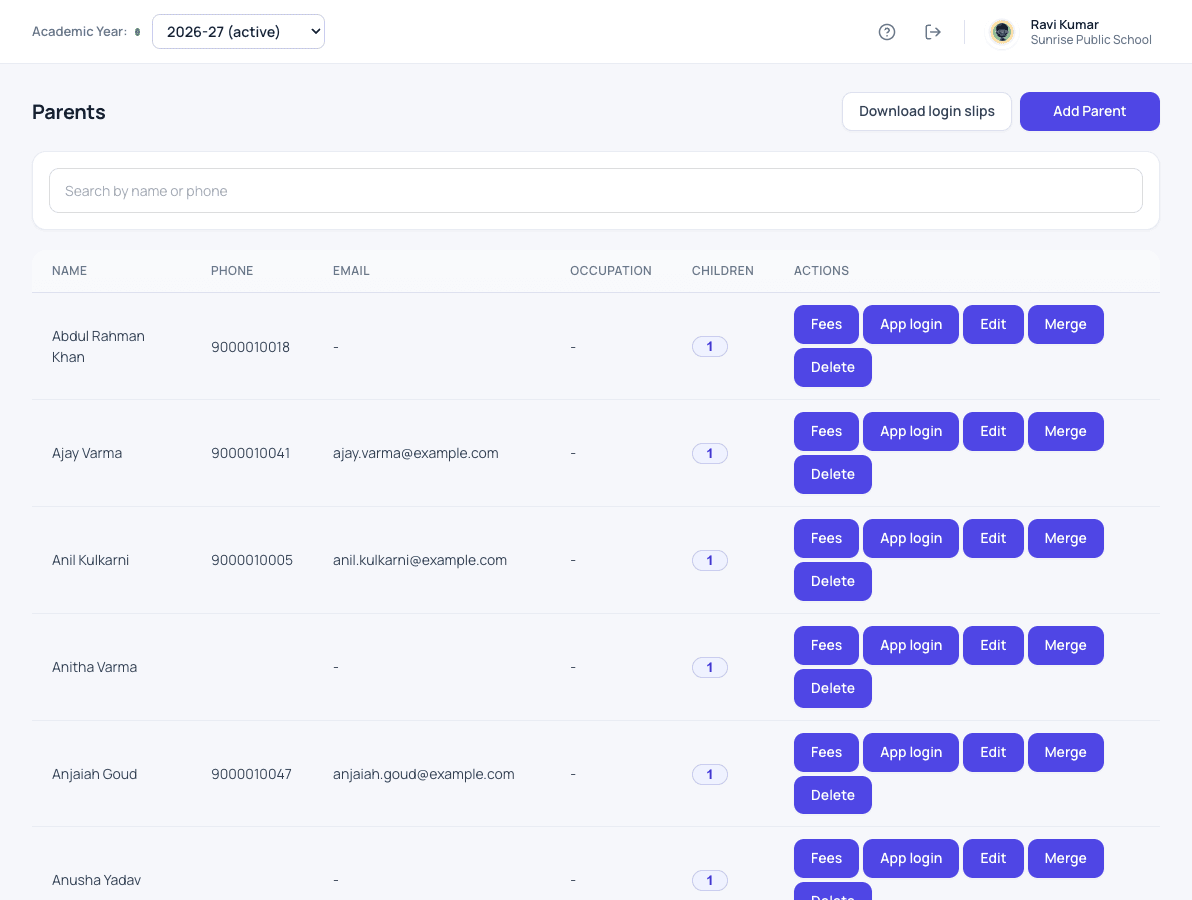
Task: Click the Add Parent button
Action: [1089, 112]
